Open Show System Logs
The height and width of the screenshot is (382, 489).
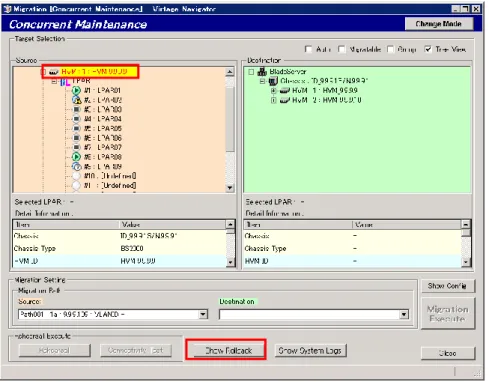[x=310, y=351]
